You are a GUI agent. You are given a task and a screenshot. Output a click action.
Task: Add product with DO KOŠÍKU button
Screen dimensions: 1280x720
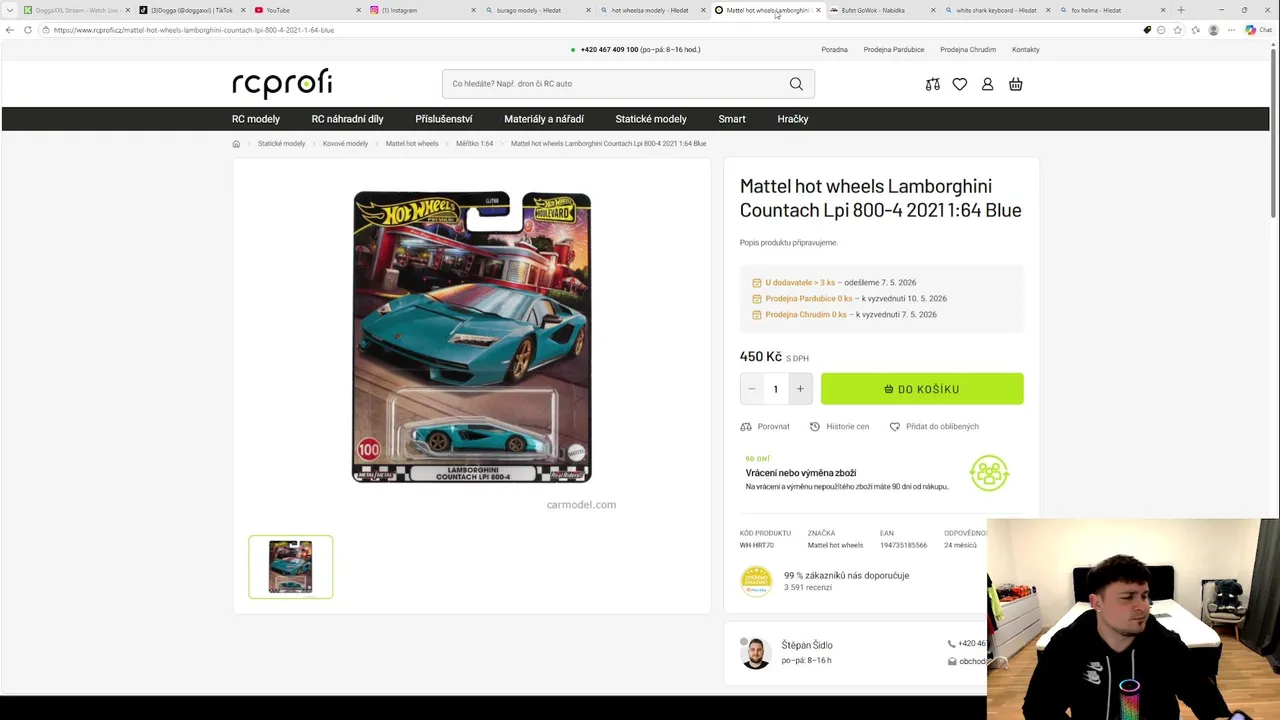tap(922, 389)
